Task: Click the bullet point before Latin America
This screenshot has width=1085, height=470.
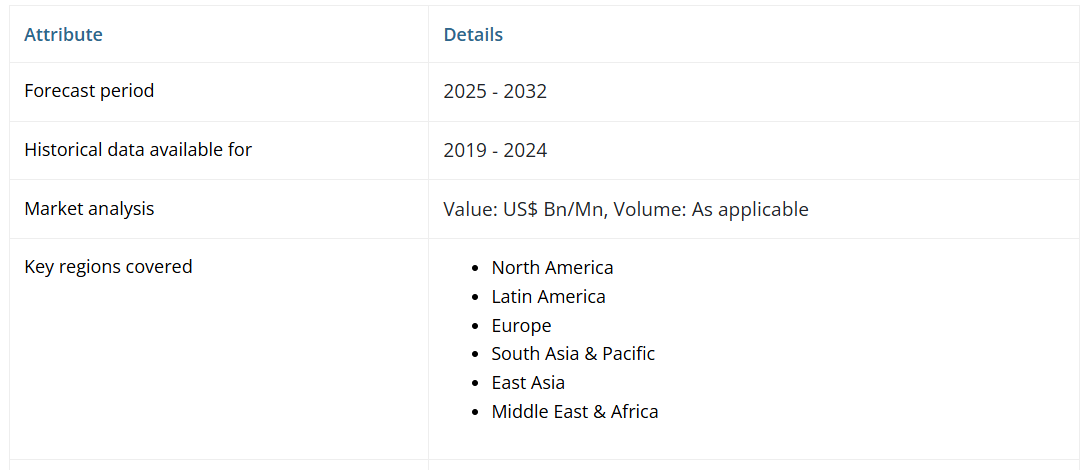Action: 476,298
